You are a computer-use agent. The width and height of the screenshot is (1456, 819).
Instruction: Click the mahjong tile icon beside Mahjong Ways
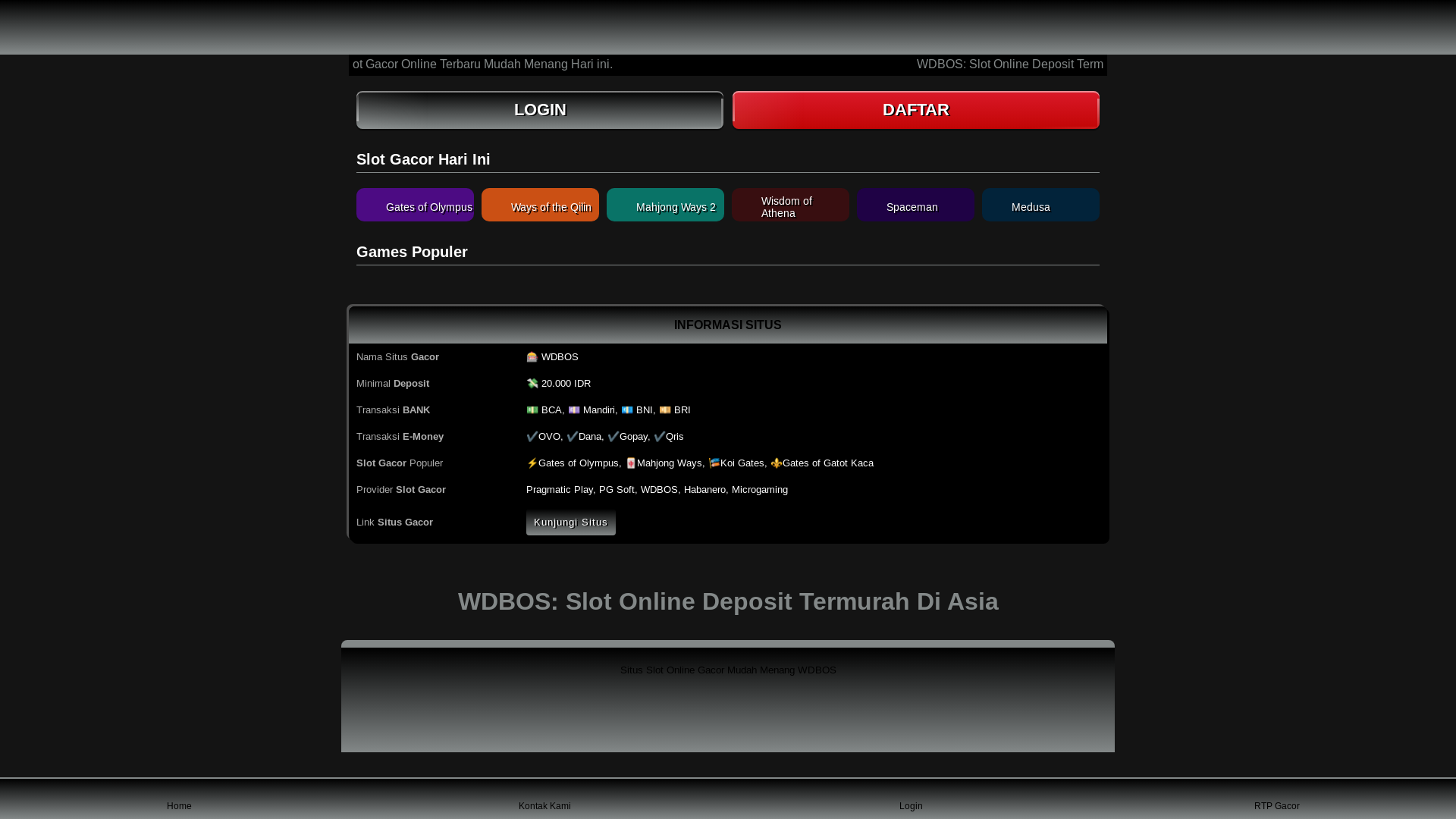click(631, 463)
